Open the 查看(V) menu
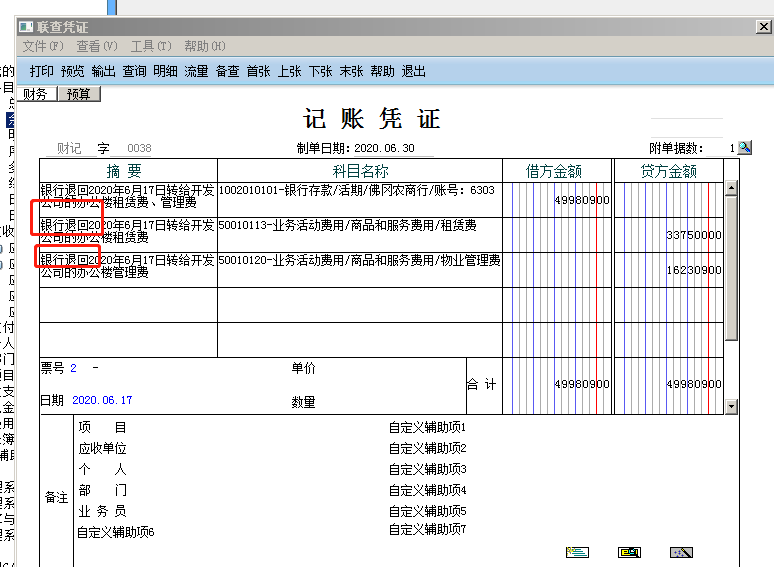Screen dimensions: 774x567 click(x=97, y=46)
